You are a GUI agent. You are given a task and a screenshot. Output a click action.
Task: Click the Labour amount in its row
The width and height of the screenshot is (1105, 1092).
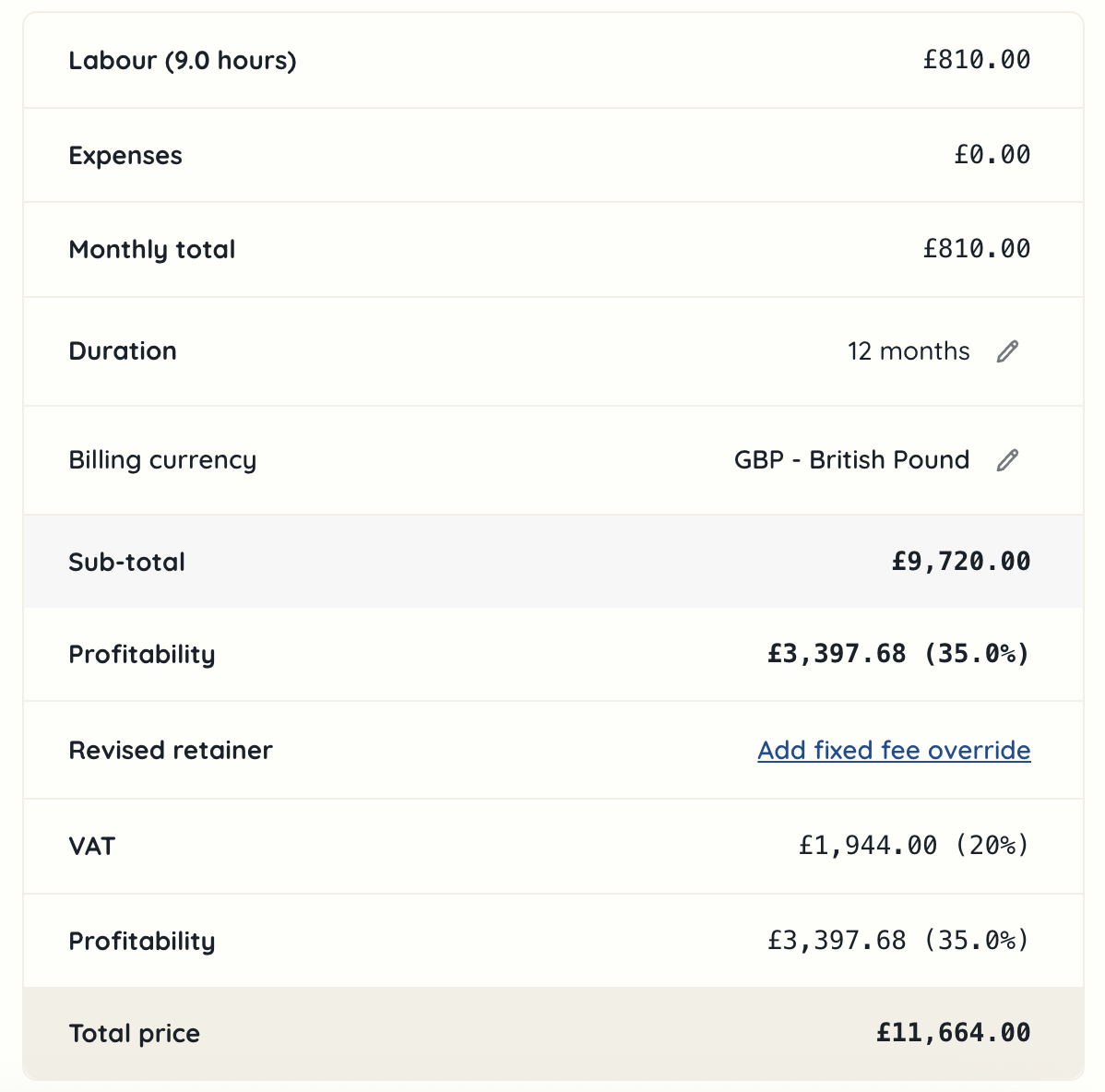coord(977,60)
